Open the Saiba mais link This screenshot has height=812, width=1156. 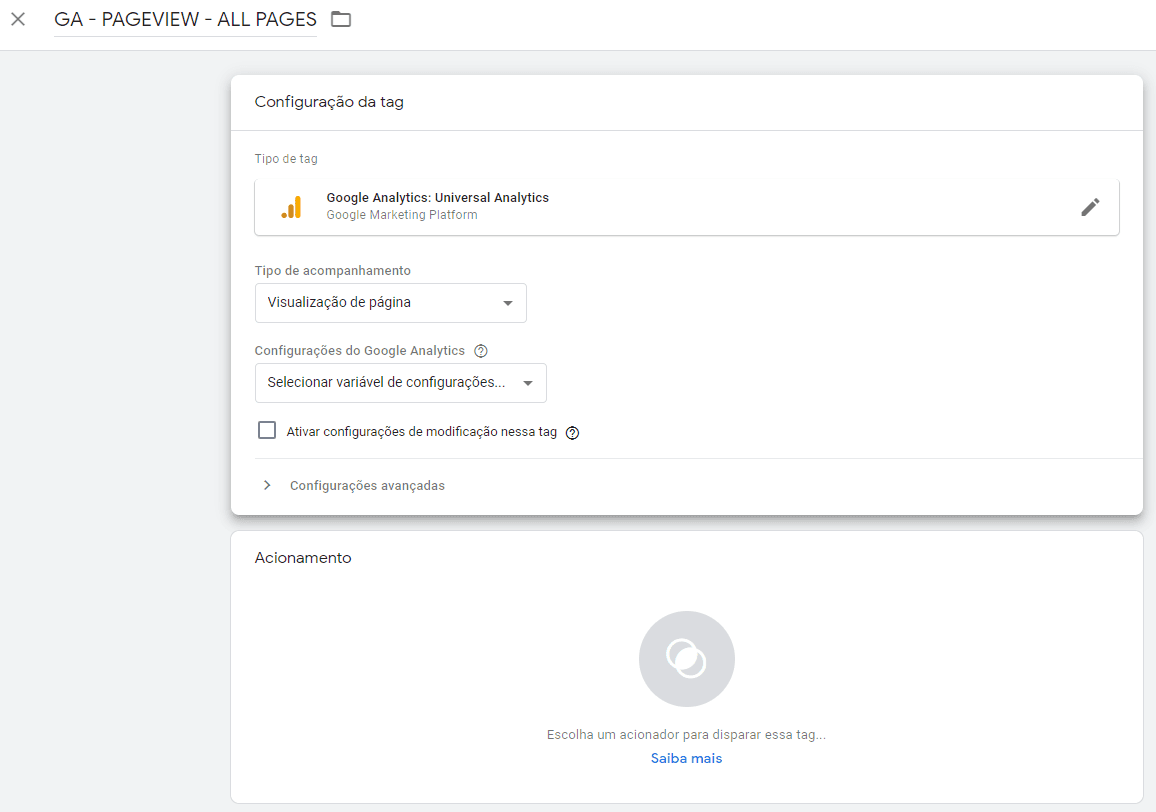[686, 758]
